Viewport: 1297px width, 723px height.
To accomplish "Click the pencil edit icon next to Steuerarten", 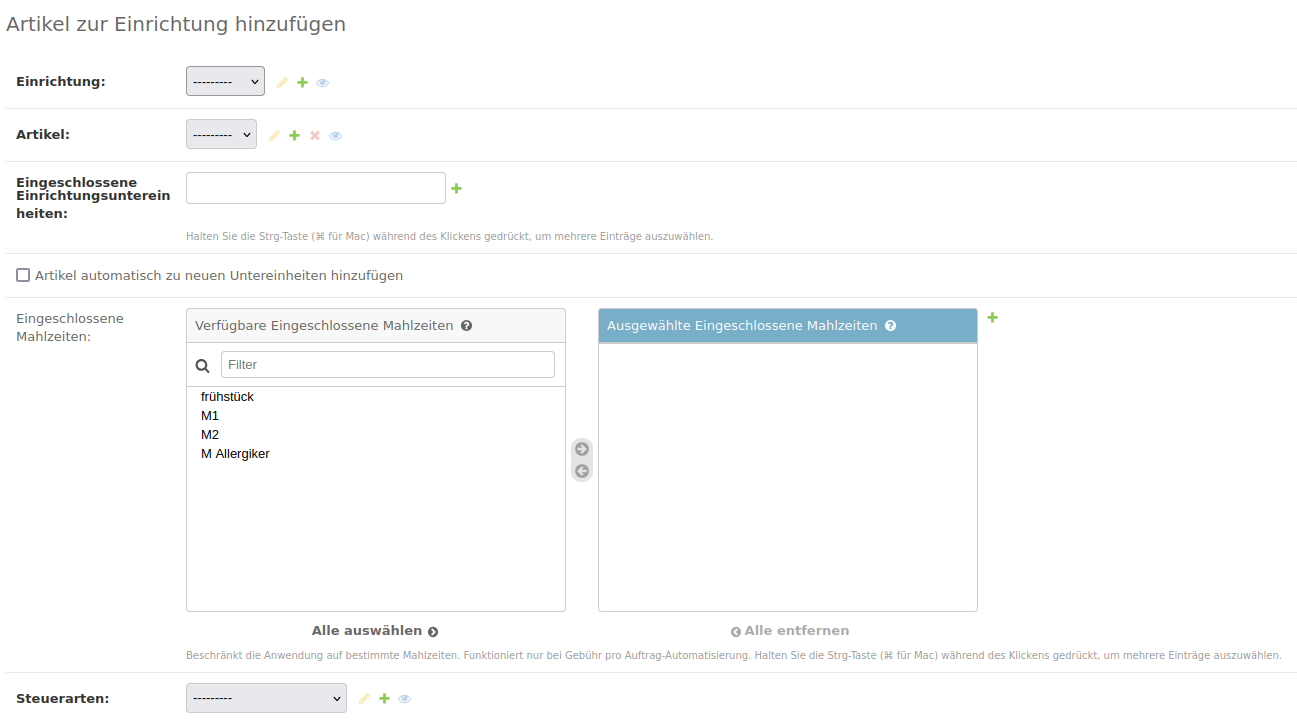I will coord(364,699).
